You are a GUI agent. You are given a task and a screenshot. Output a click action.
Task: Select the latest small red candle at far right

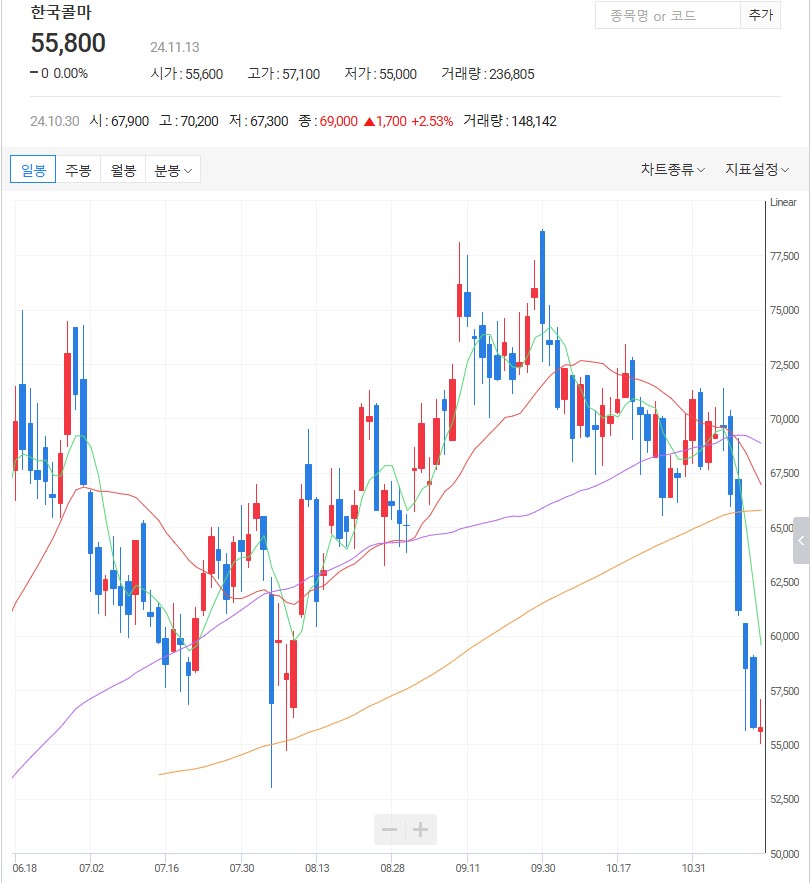(760, 730)
